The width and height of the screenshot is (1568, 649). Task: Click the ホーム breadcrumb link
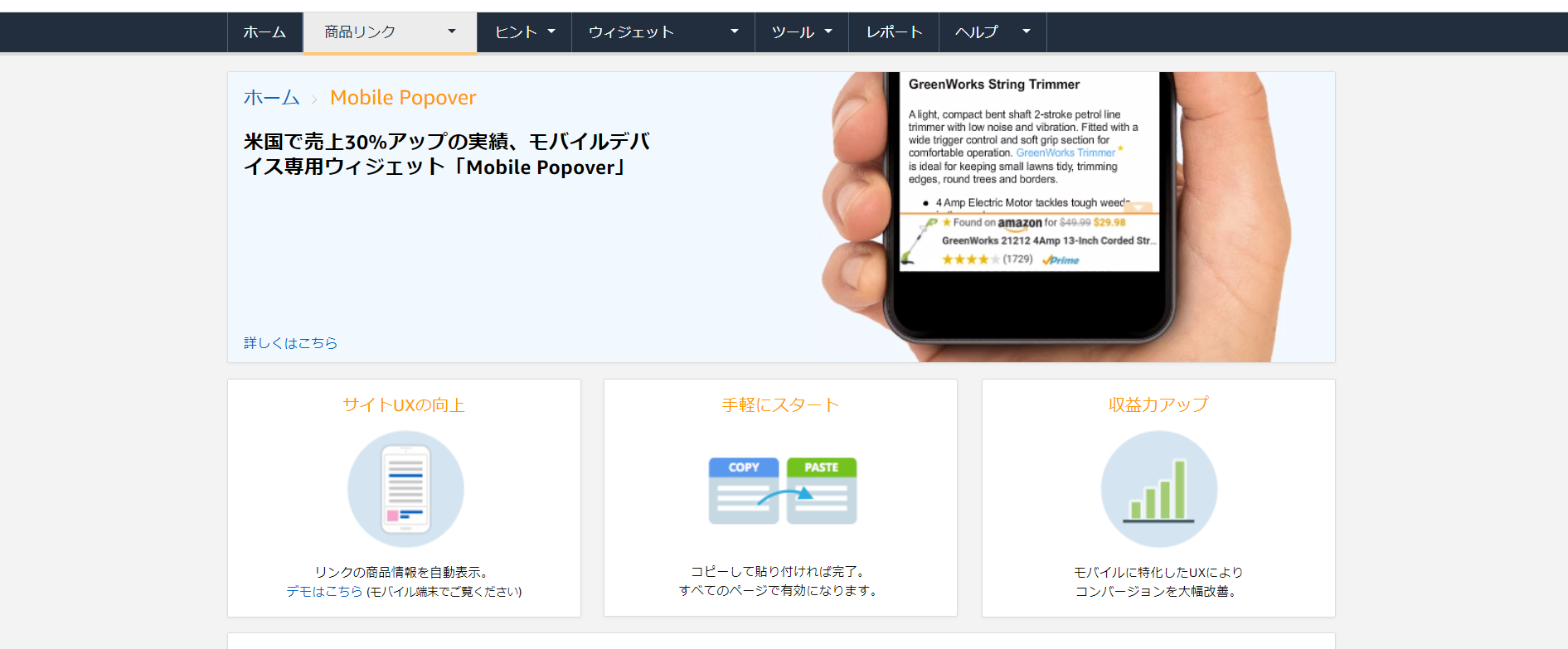click(271, 98)
